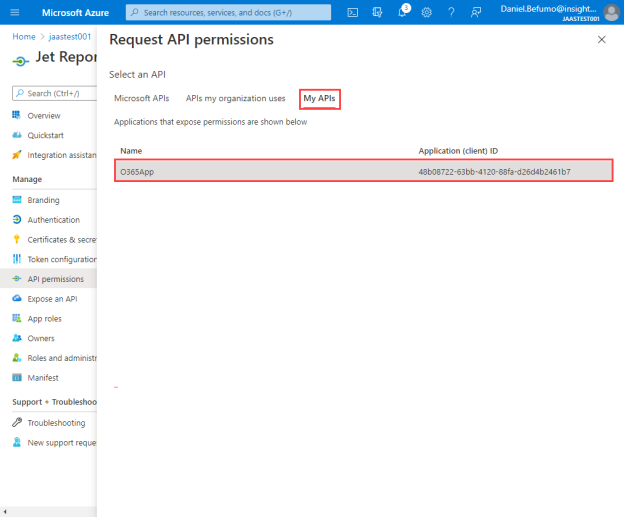Click the Jet Reports app registration icon
The image size is (624, 517).
point(20,61)
